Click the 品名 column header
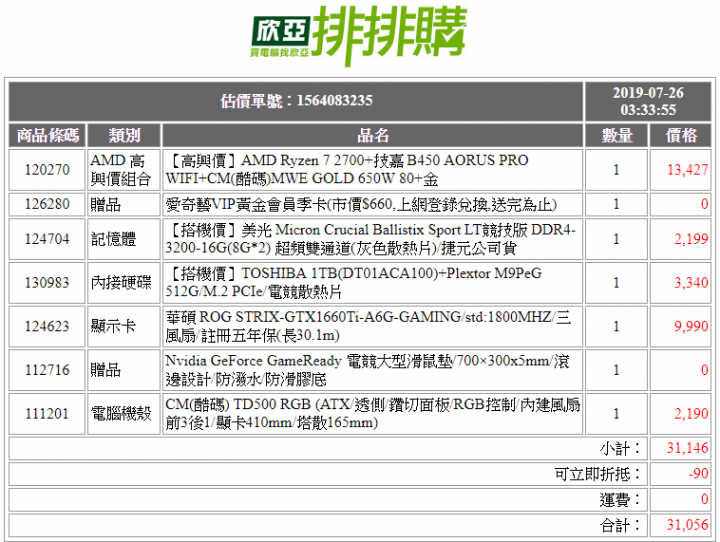Viewport: 720px width, 542px height. (372, 136)
